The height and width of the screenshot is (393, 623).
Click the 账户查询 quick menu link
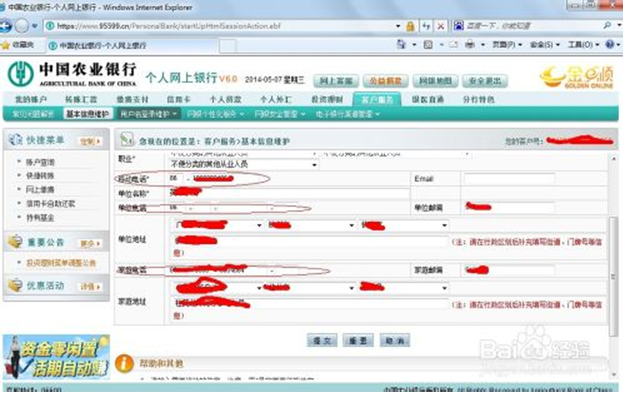tap(40, 162)
